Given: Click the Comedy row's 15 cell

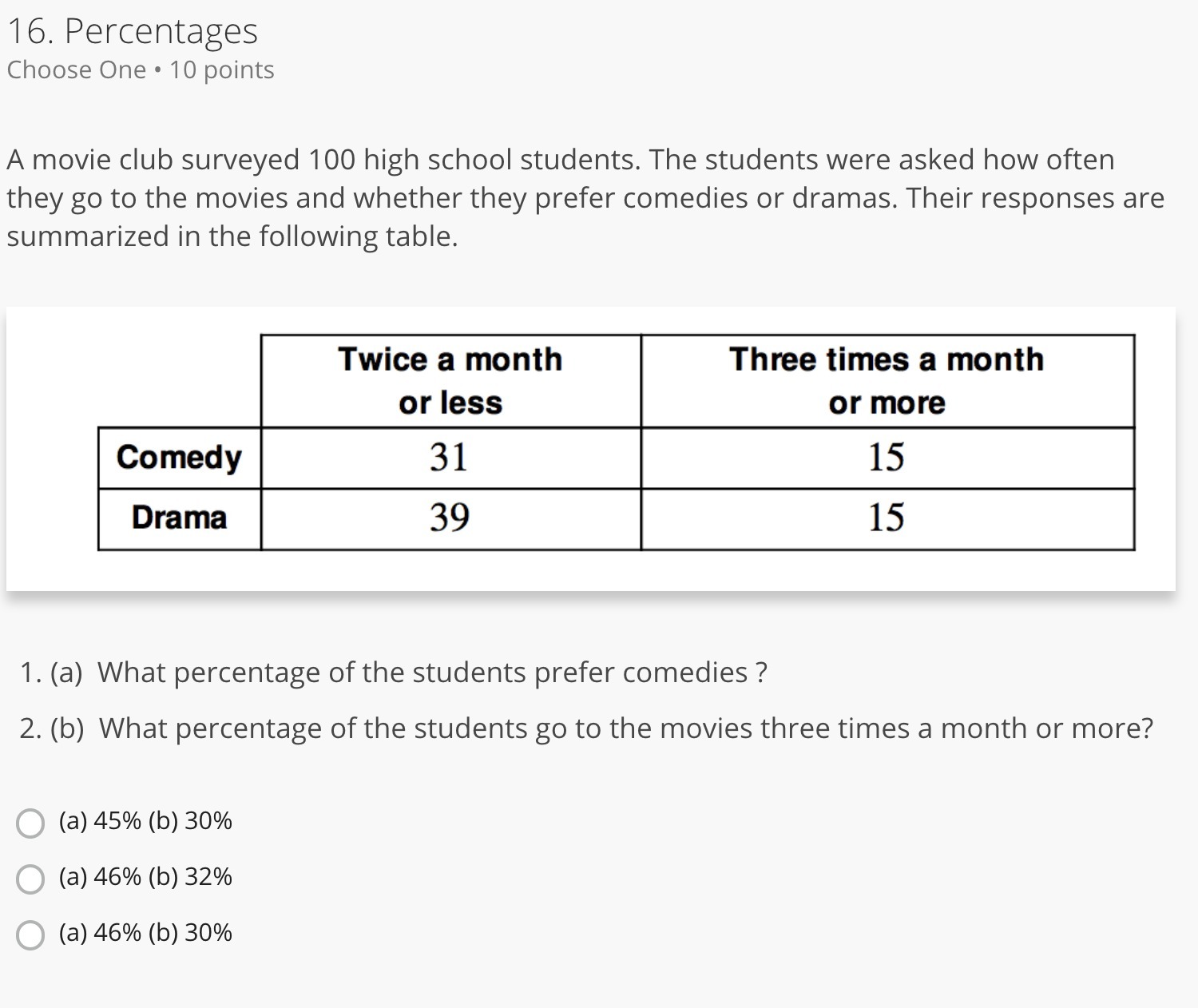Looking at the screenshot, I should 887,458.
